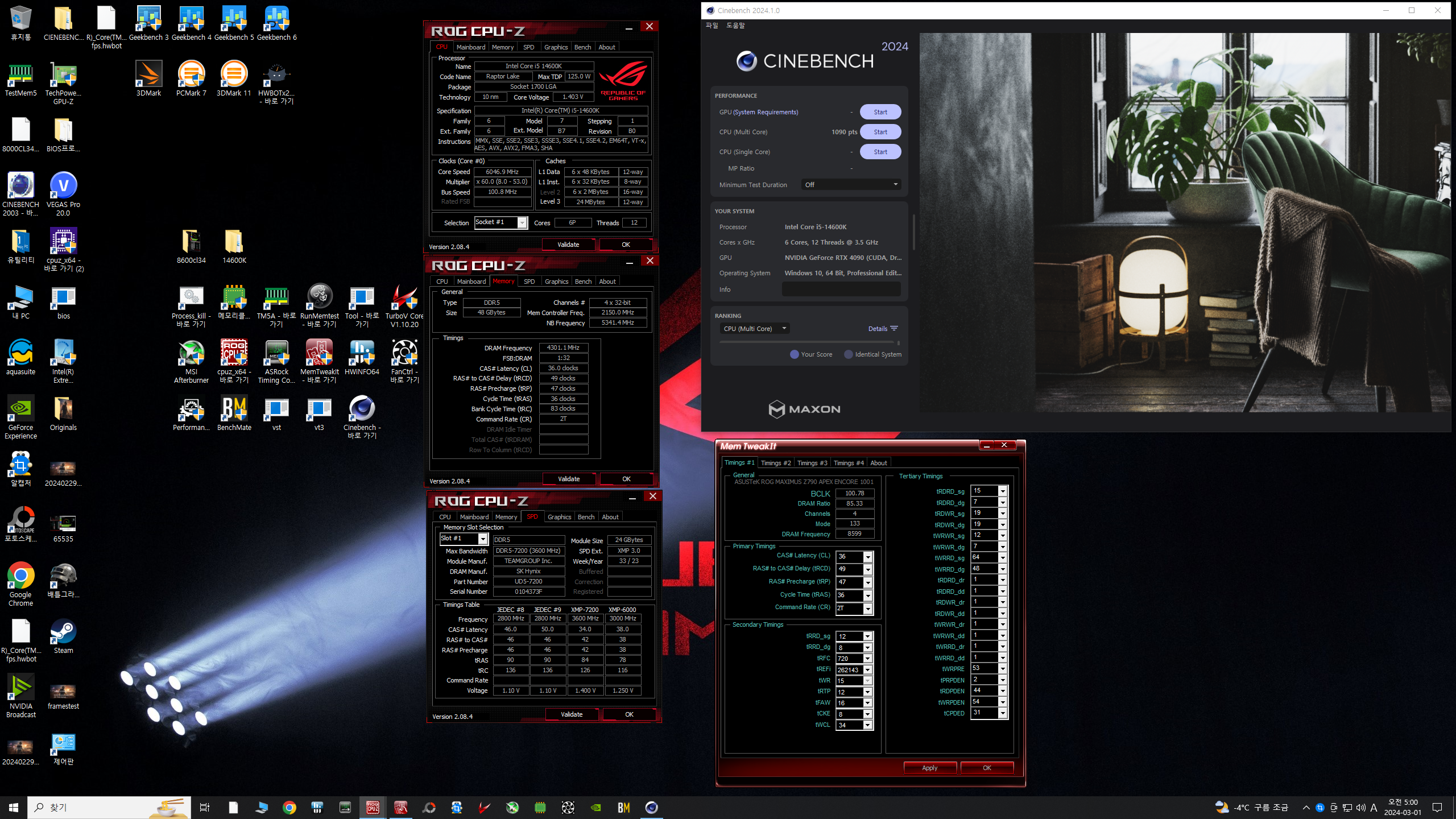Open VEGAS Pro 20.0 icon
This screenshot has width=1456, height=819.
pos(63,195)
